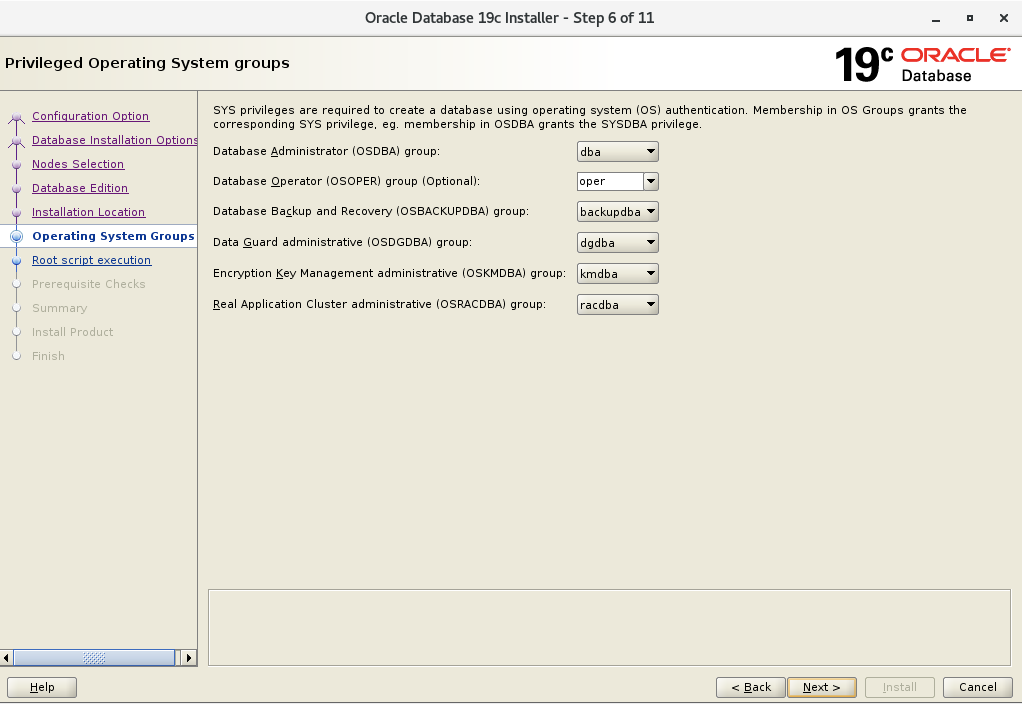Proceed with the Next button

(821, 687)
